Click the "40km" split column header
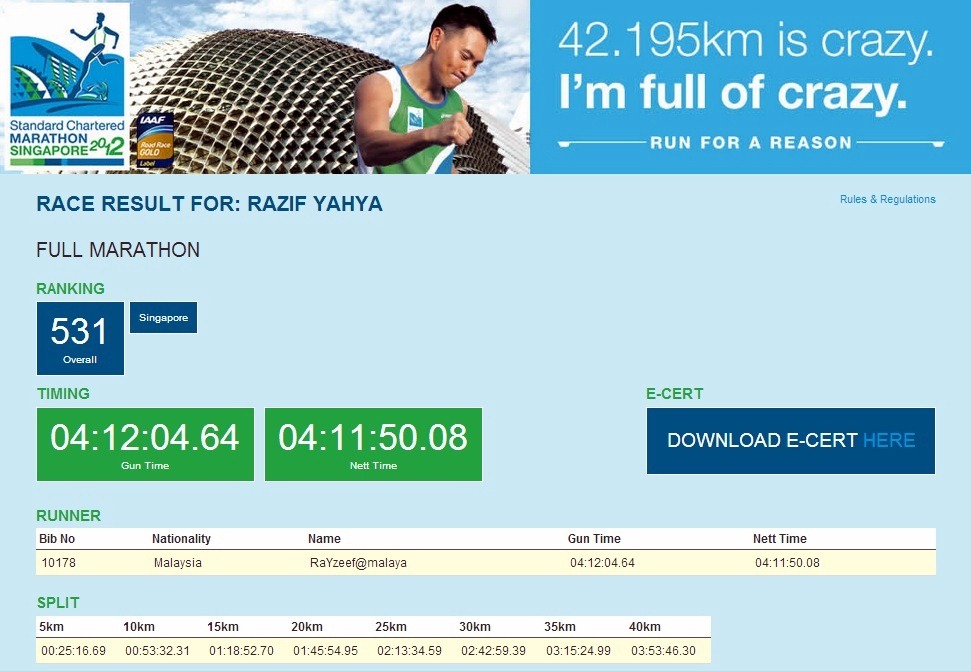The height and width of the screenshot is (671, 971). pyautogui.click(x=645, y=626)
